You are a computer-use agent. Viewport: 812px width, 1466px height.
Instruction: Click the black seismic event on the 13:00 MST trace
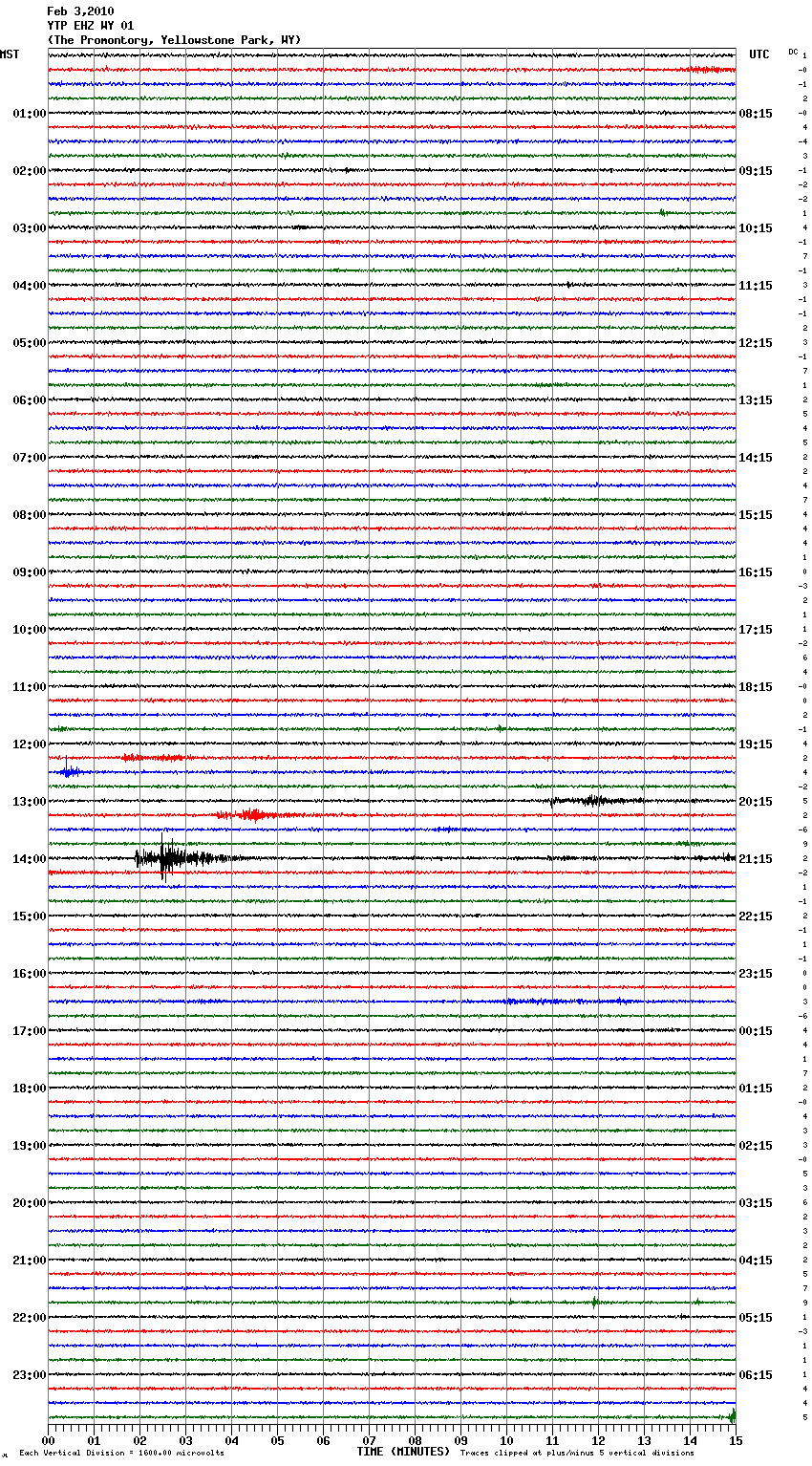click(592, 801)
